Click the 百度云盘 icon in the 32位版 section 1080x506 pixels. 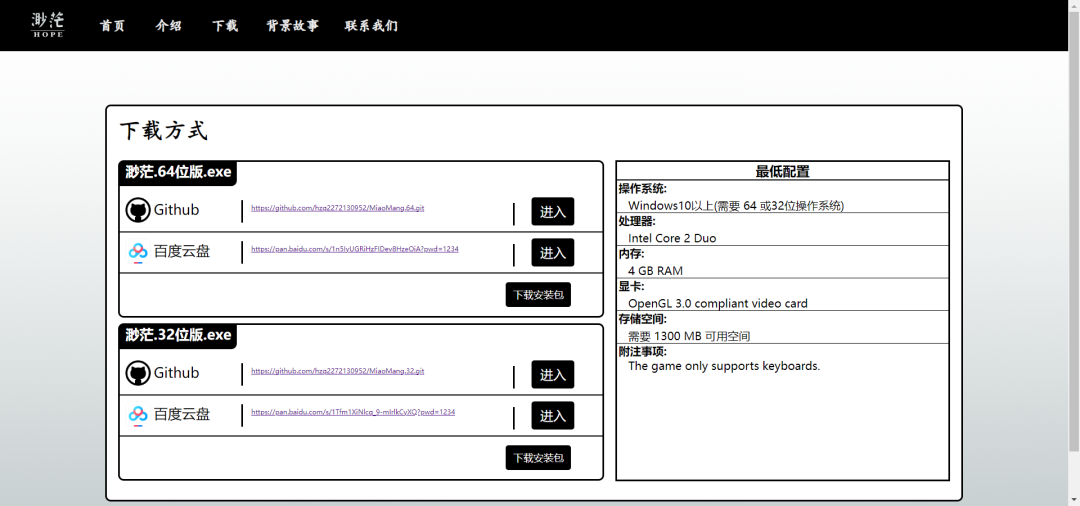pyautogui.click(x=138, y=414)
